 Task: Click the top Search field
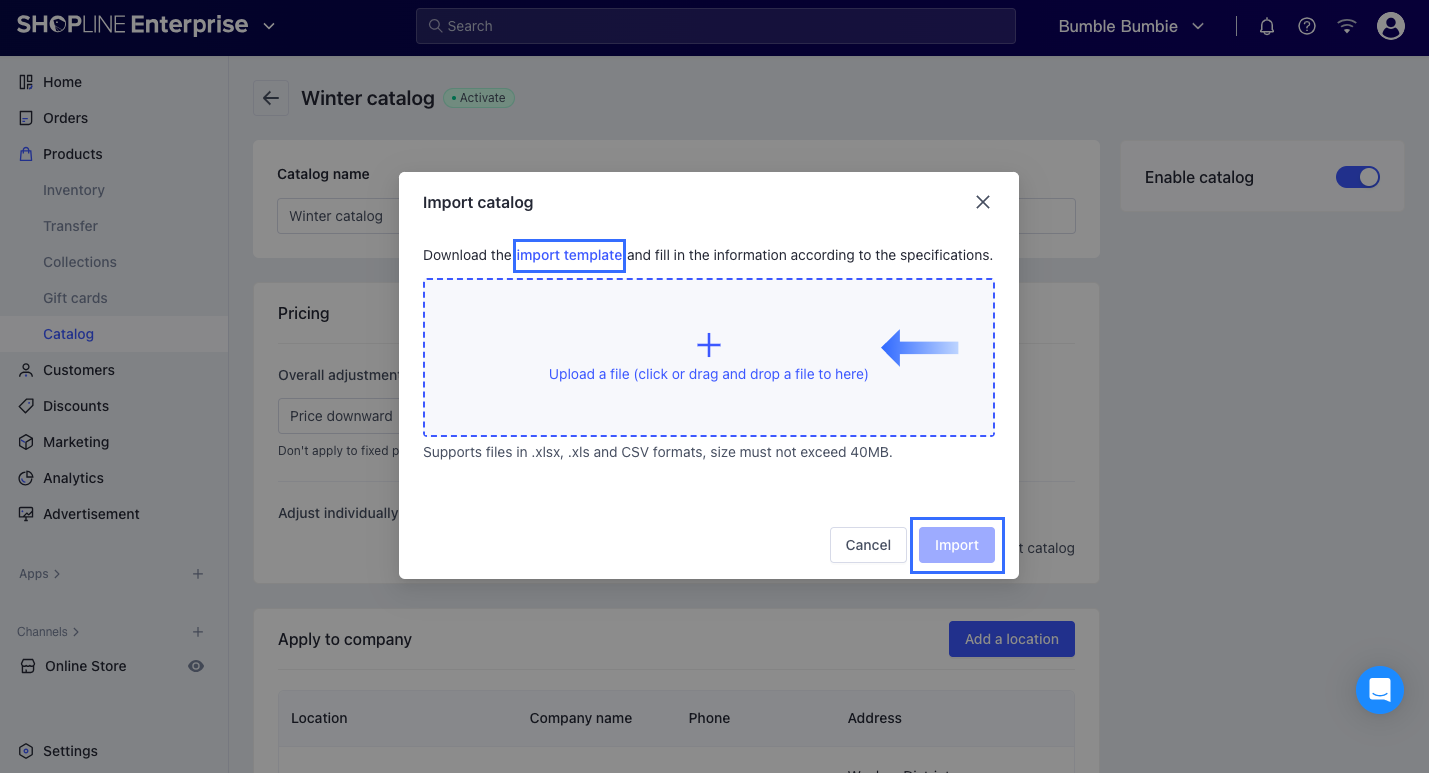point(715,26)
